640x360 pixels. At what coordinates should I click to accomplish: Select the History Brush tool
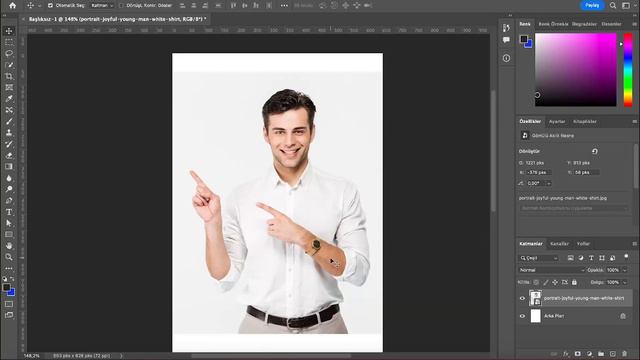pyautogui.click(x=9, y=144)
